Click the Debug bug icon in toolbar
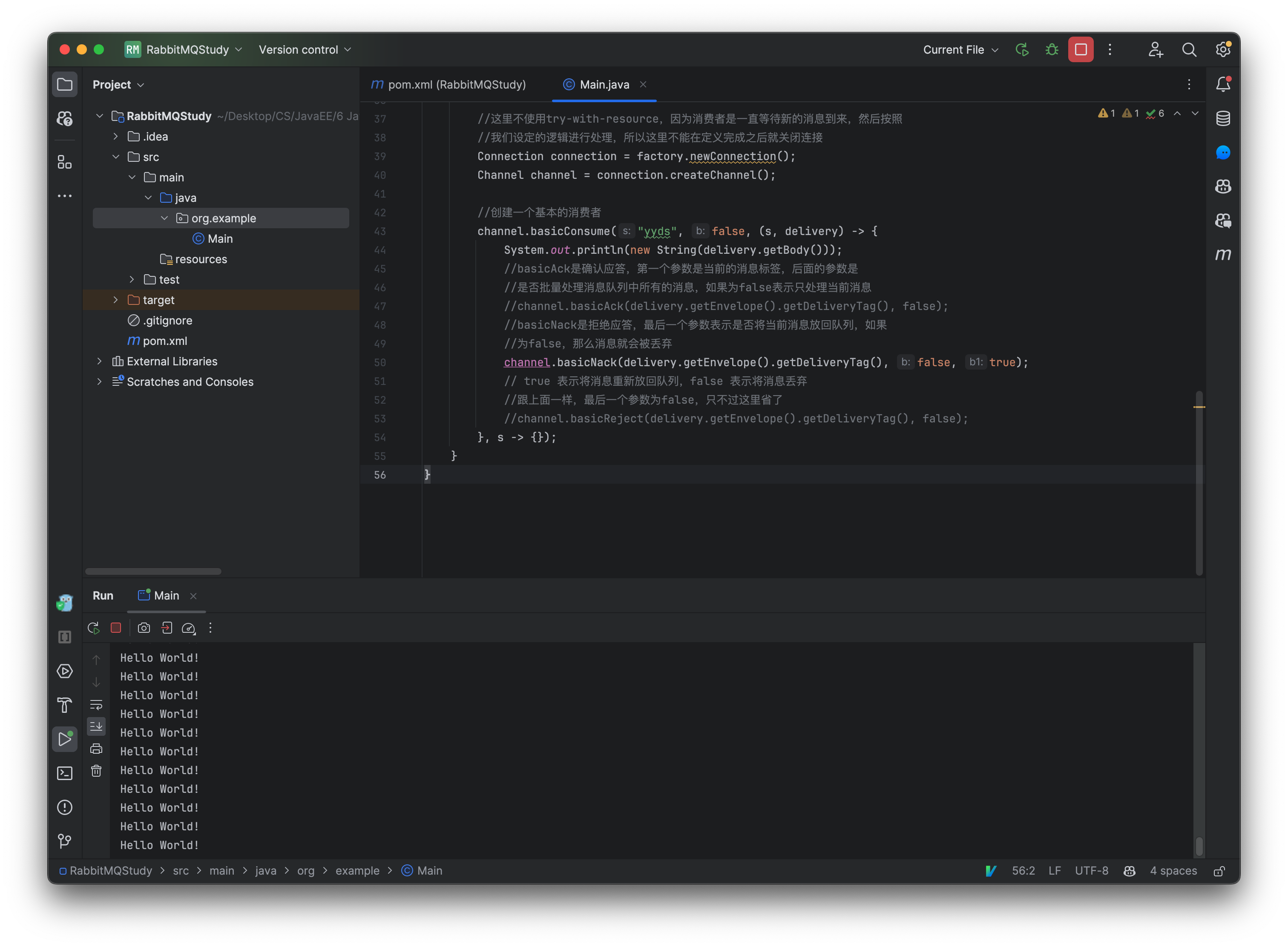Screen dimensions: 1288x947 pyautogui.click(x=1051, y=50)
